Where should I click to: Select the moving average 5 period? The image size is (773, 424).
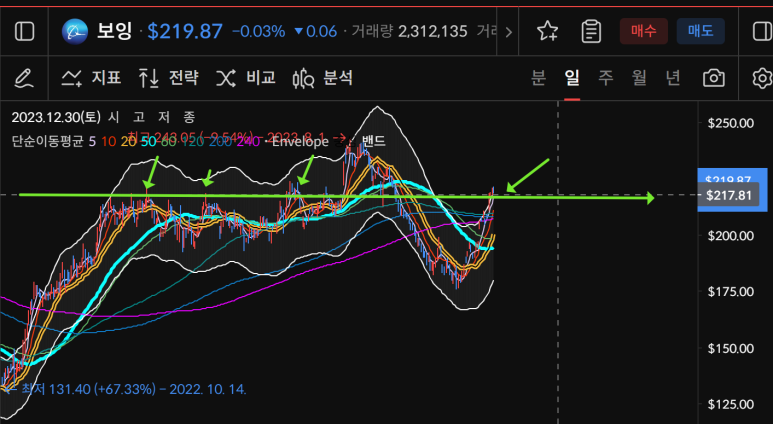tap(92, 142)
